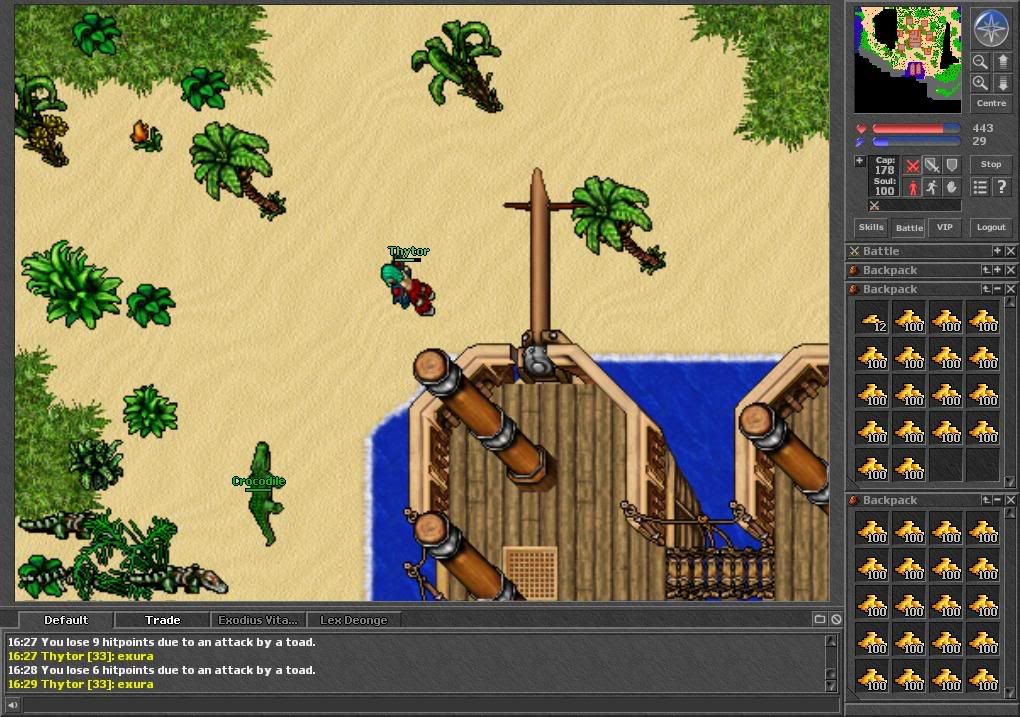This screenshot has height=717, width=1020.
Task: Zoom in the minimap
Action: point(980,83)
